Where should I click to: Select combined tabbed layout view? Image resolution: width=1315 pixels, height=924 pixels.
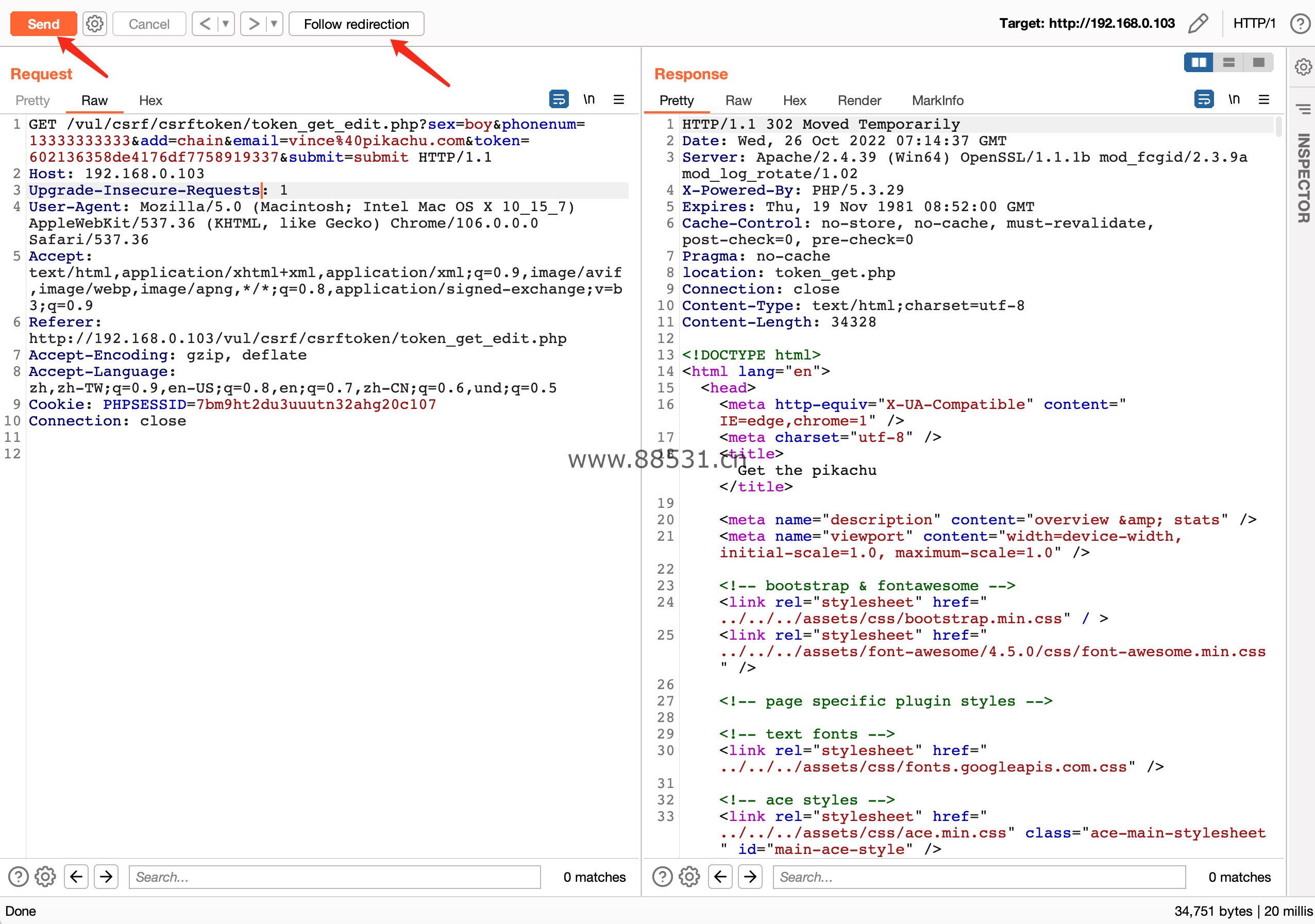1258,62
